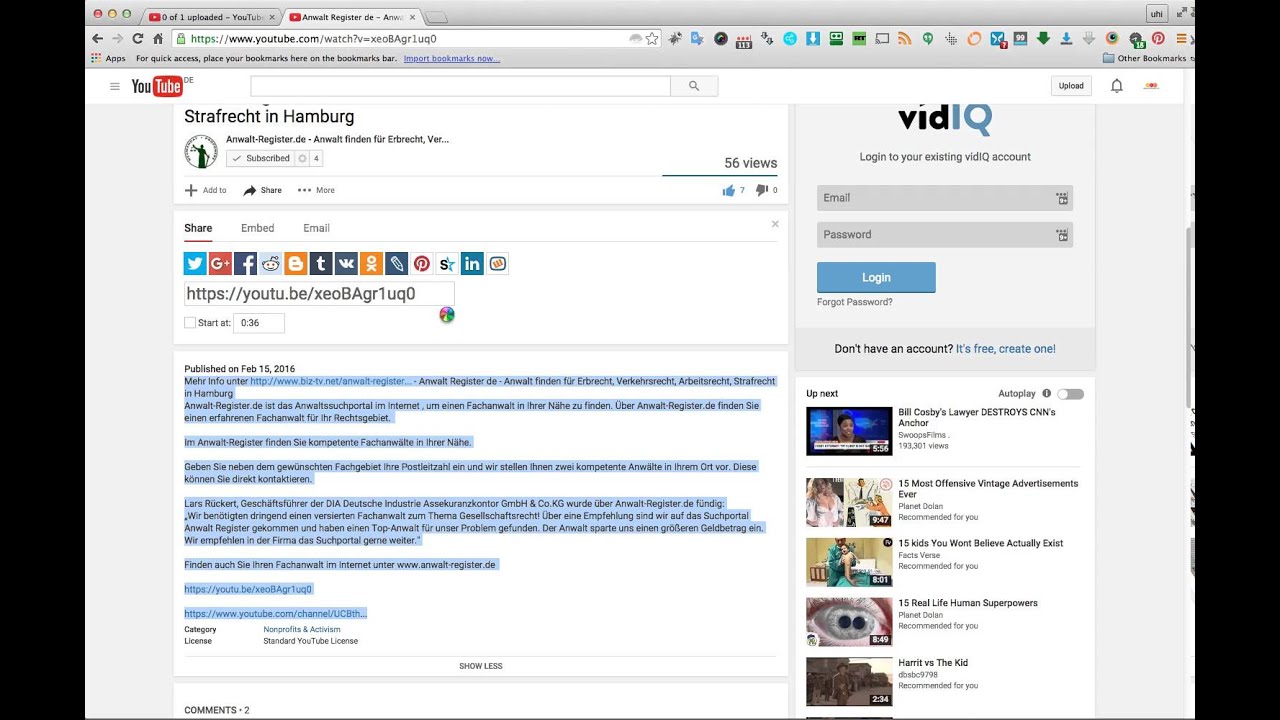Enable the Start at checkbox
This screenshot has width=1280, height=720.
coord(190,323)
